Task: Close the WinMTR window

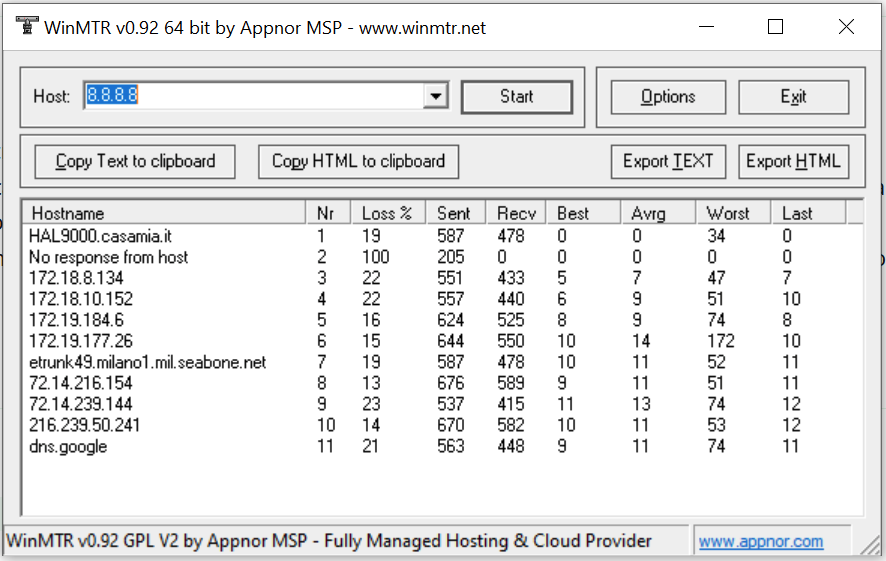Action: (846, 27)
